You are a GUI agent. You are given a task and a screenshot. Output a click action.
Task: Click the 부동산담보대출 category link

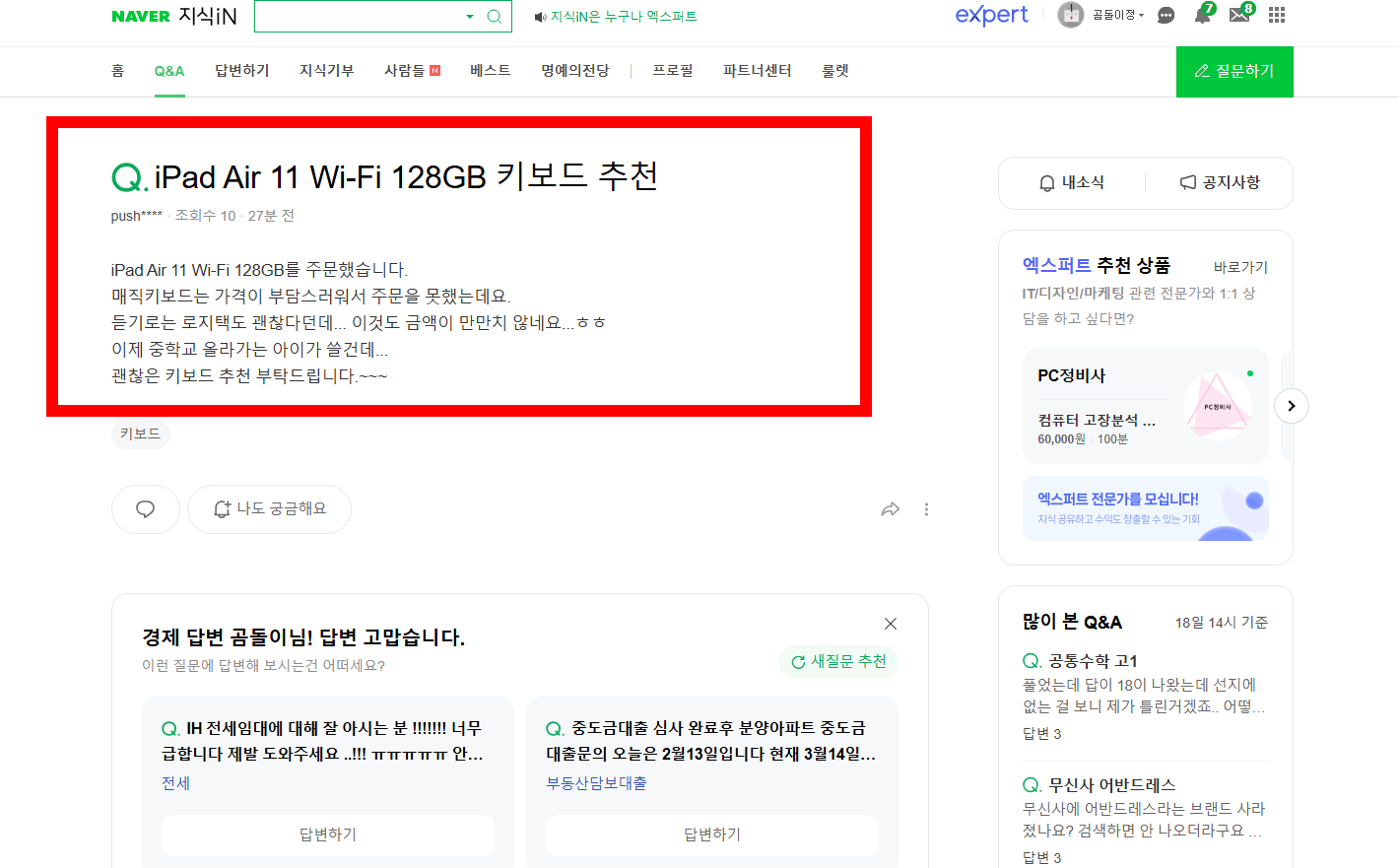[x=597, y=783]
